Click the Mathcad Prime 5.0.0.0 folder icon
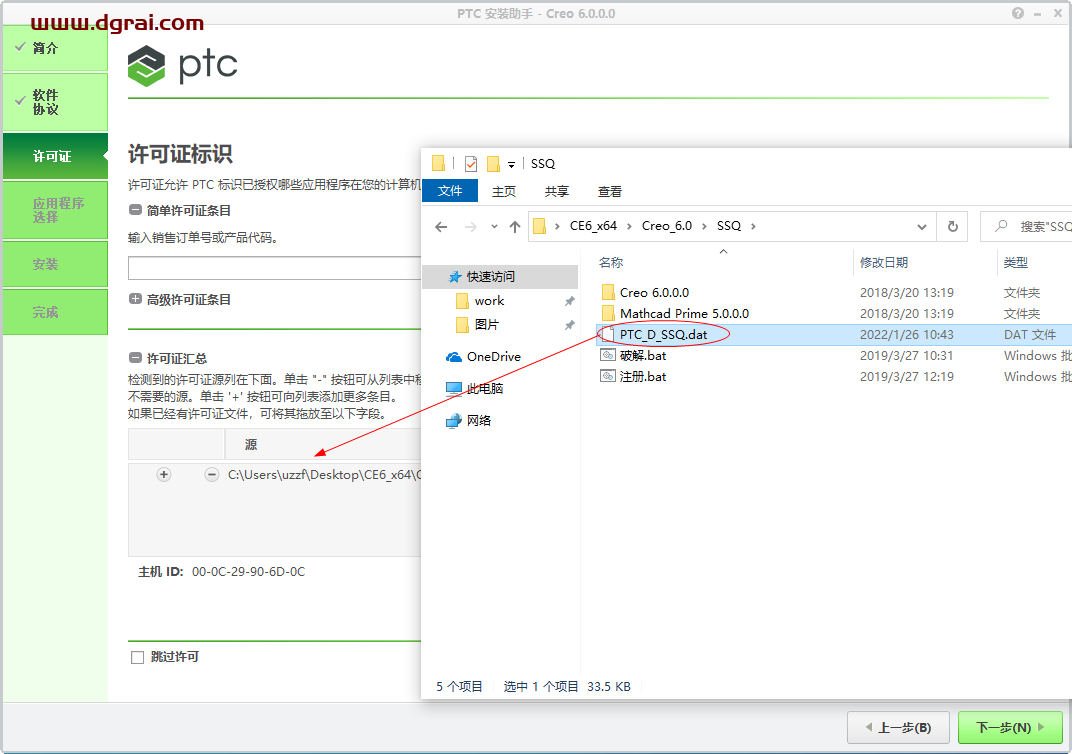The image size is (1072, 754). [x=608, y=314]
